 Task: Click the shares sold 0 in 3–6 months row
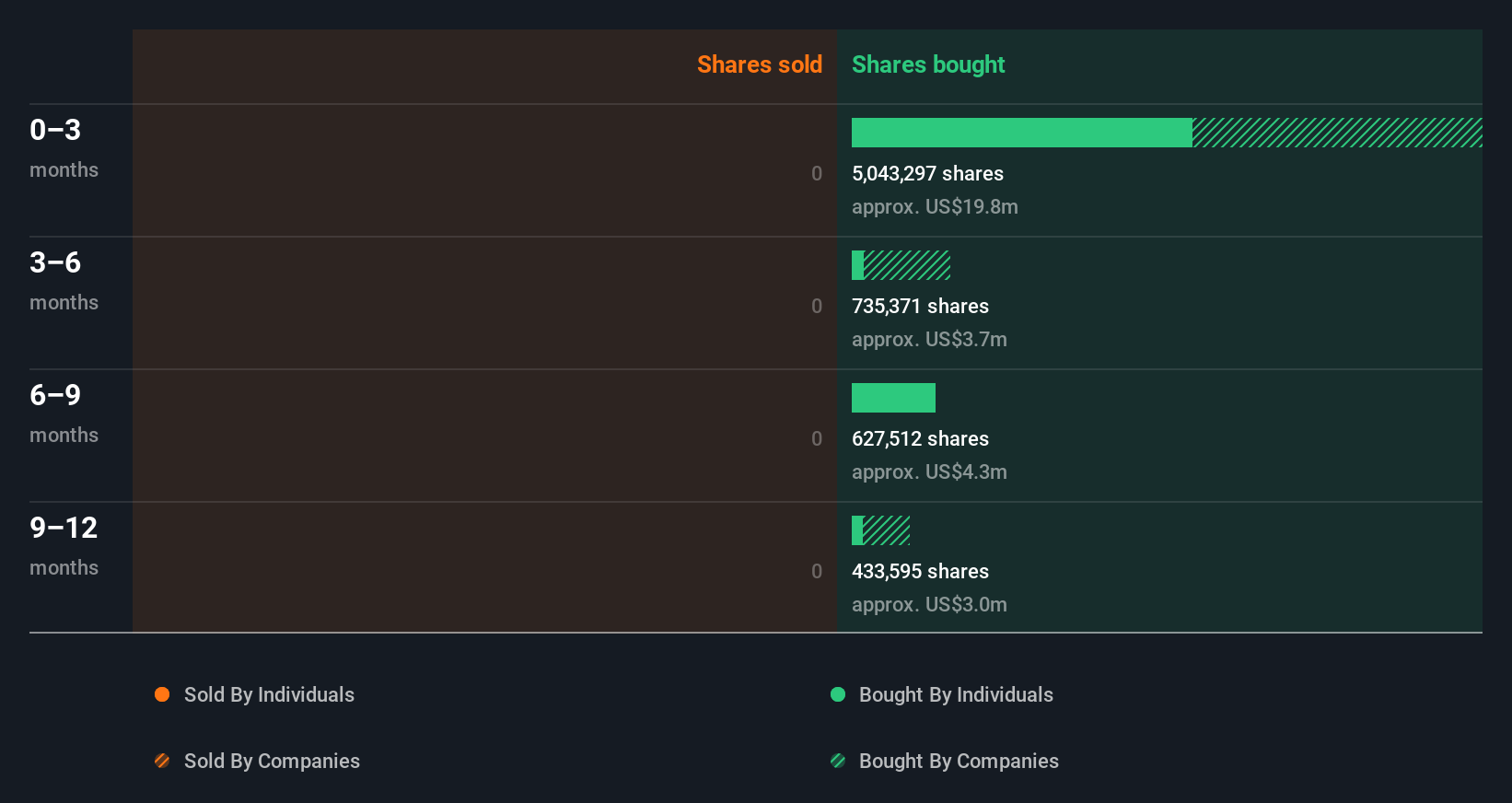(817, 306)
